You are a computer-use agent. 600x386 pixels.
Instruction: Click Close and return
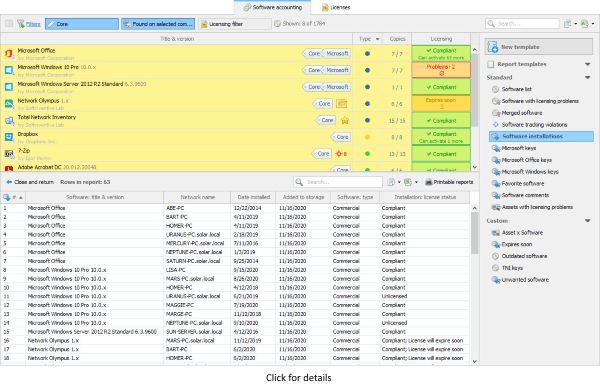(x=30, y=182)
